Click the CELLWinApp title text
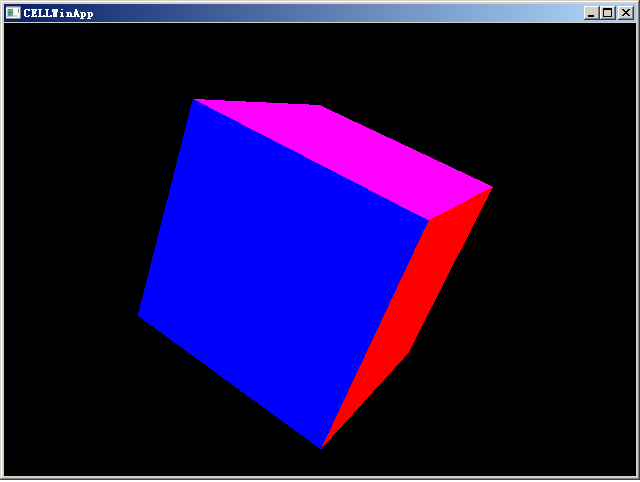 (x=58, y=13)
